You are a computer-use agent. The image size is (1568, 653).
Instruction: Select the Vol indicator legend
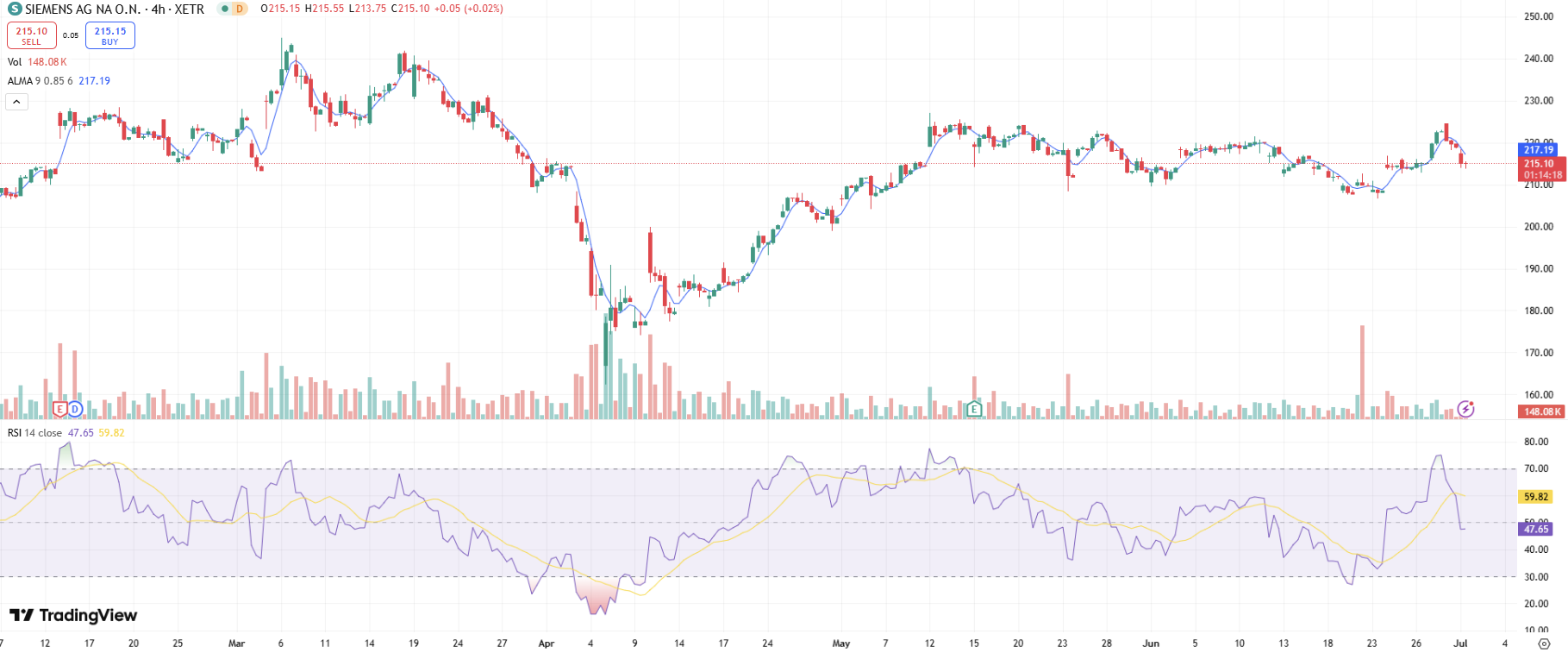(37, 62)
